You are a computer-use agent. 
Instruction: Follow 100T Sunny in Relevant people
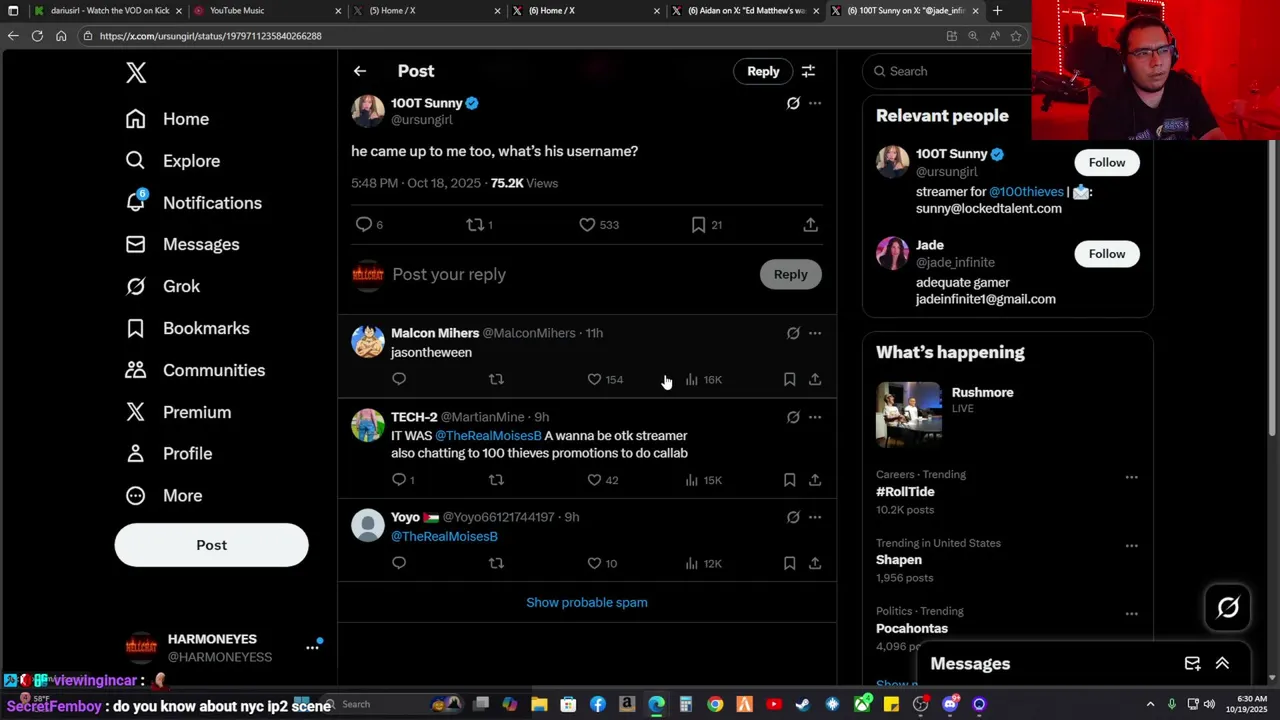[1106, 163]
